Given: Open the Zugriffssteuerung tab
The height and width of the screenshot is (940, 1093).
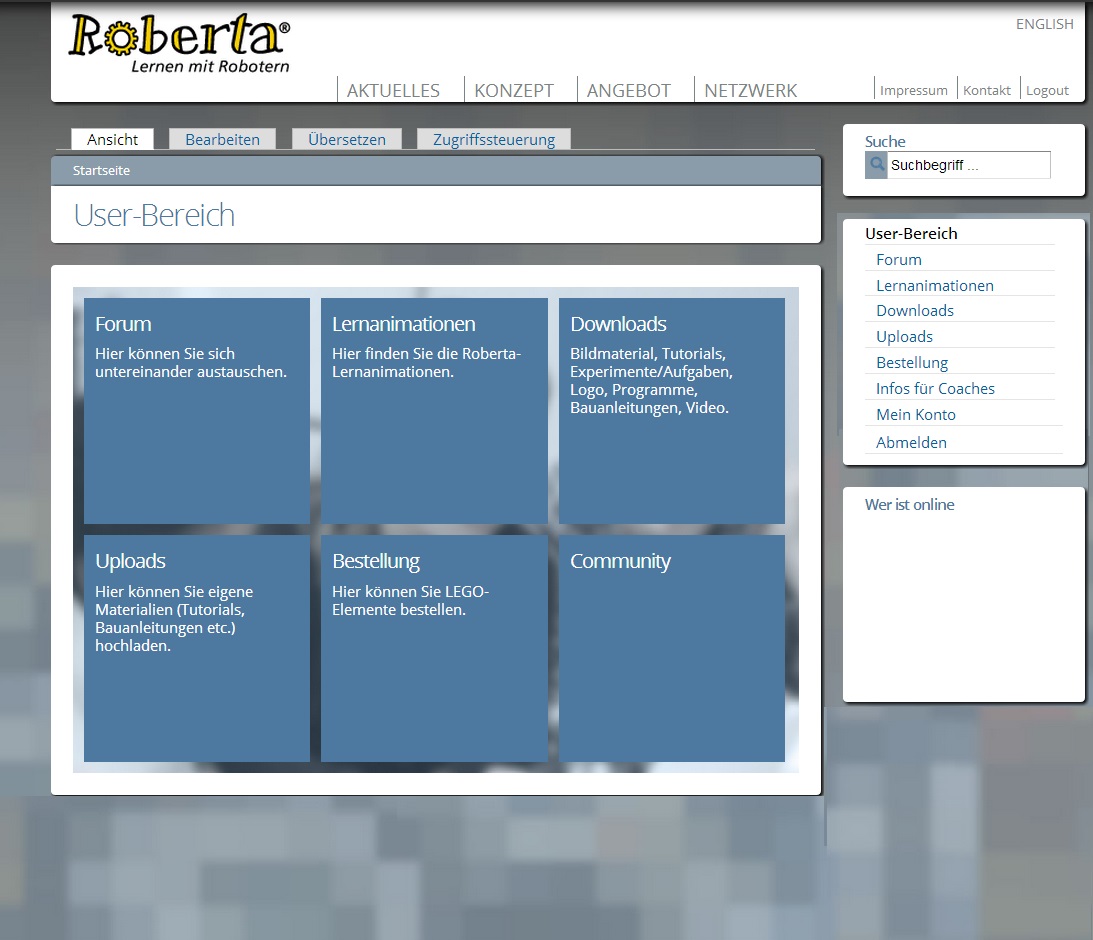Looking at the screenshot, I should click(x=494, y=139).
